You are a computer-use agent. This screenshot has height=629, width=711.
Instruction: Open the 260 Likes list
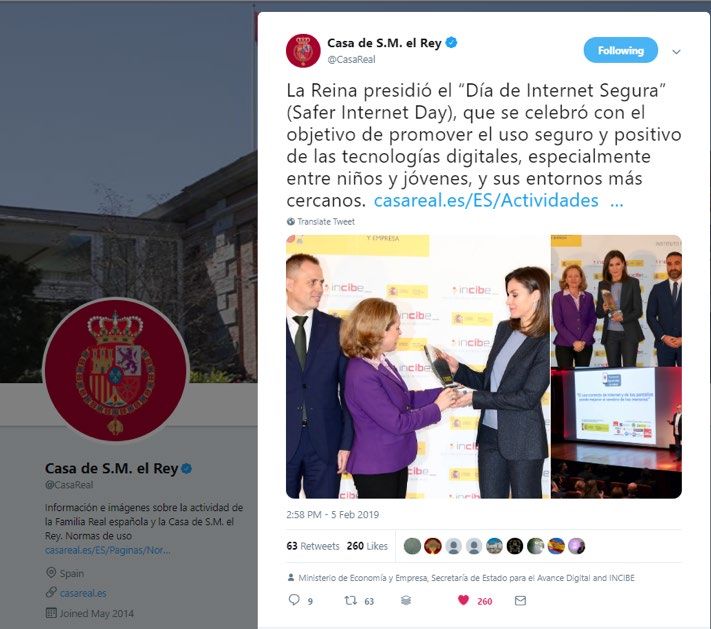pyautogui.click(x=367, y=546)
